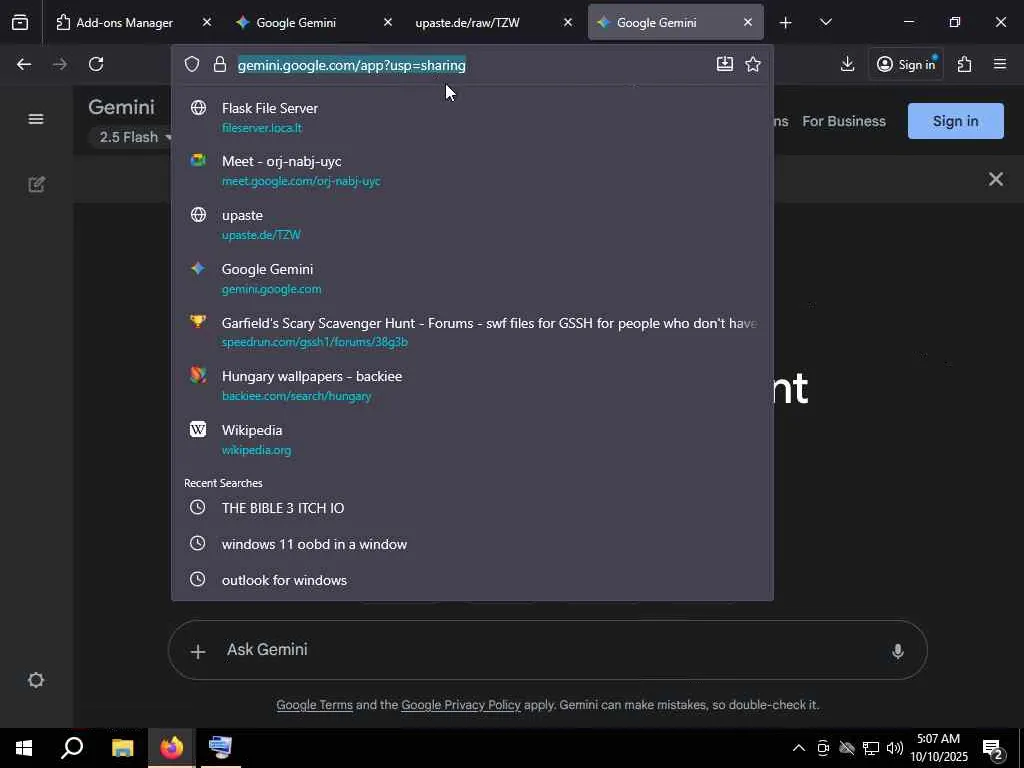1024x768 pixels.
Task: Click the Ask Gemini input field
Action: click(x=547, y=650)
